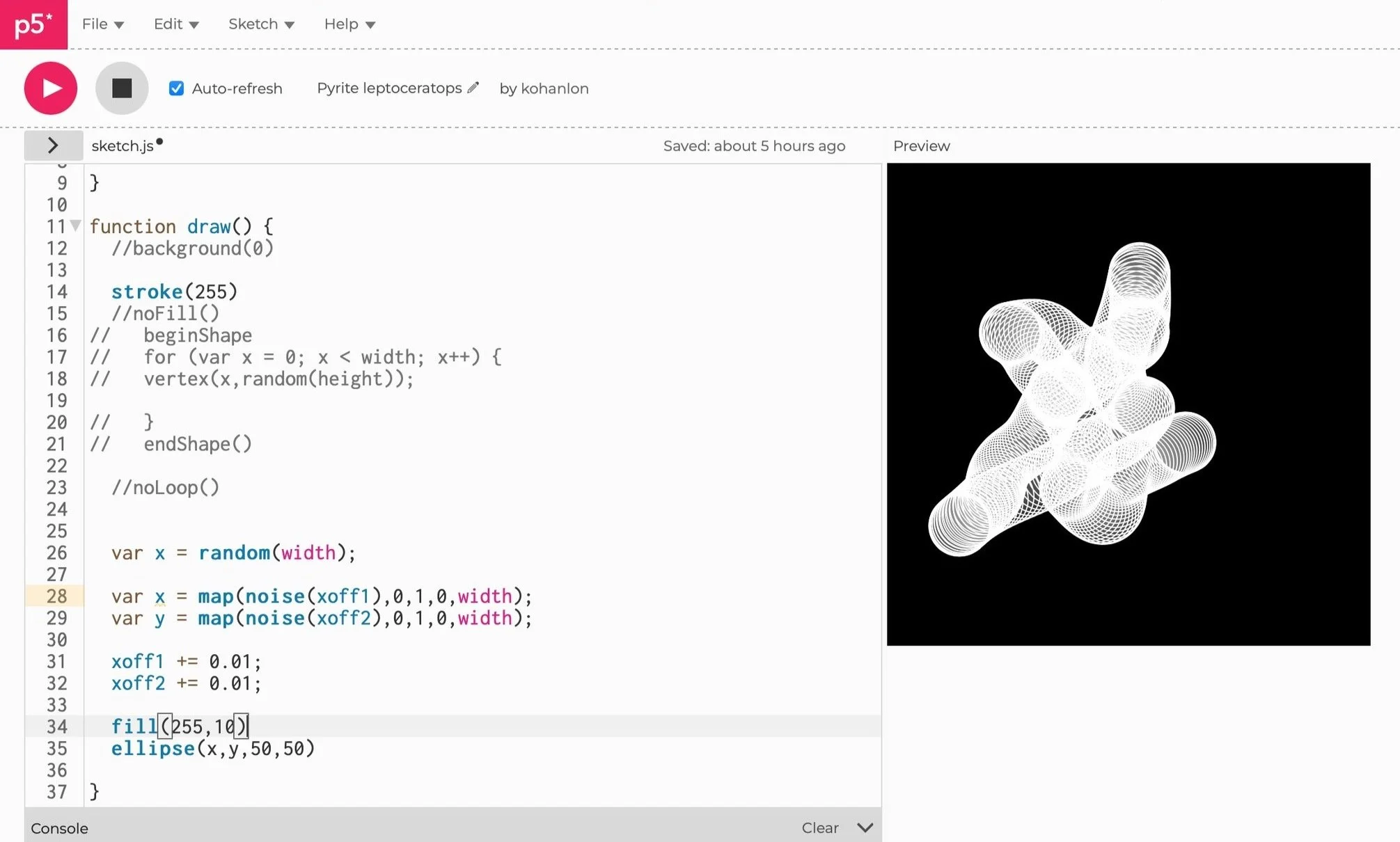Click the p5 logo home icon
Image resolution: width=1400 pixels, height=842 pixels.
[x=33, y=24]
